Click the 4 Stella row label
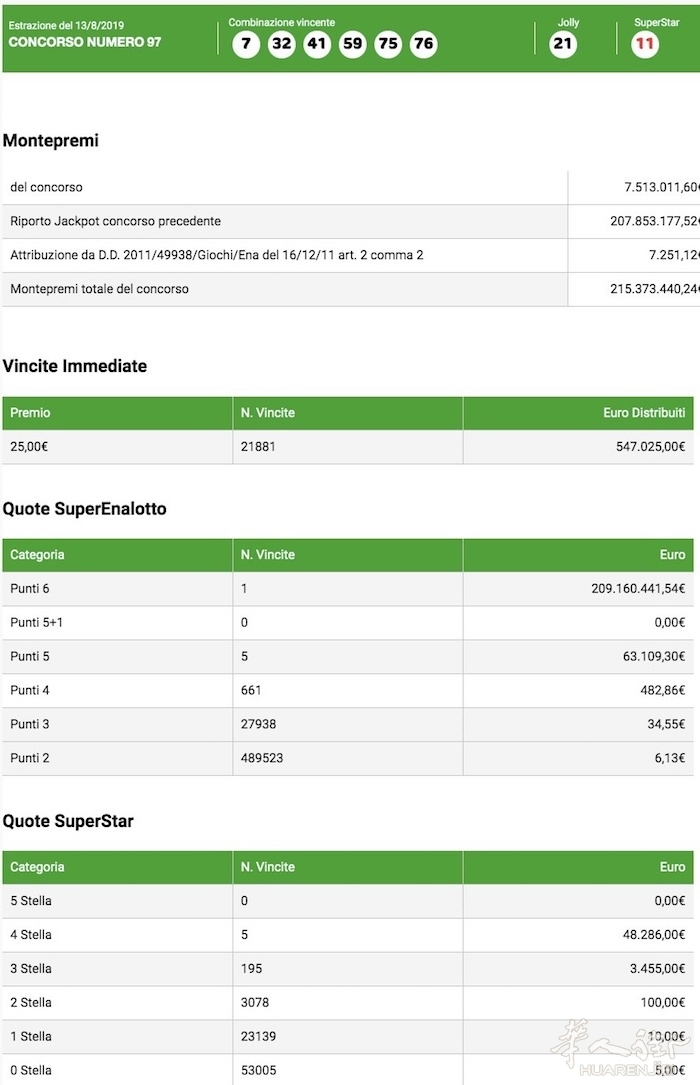Screen dimensions: 700x1085 click(31, 935)
